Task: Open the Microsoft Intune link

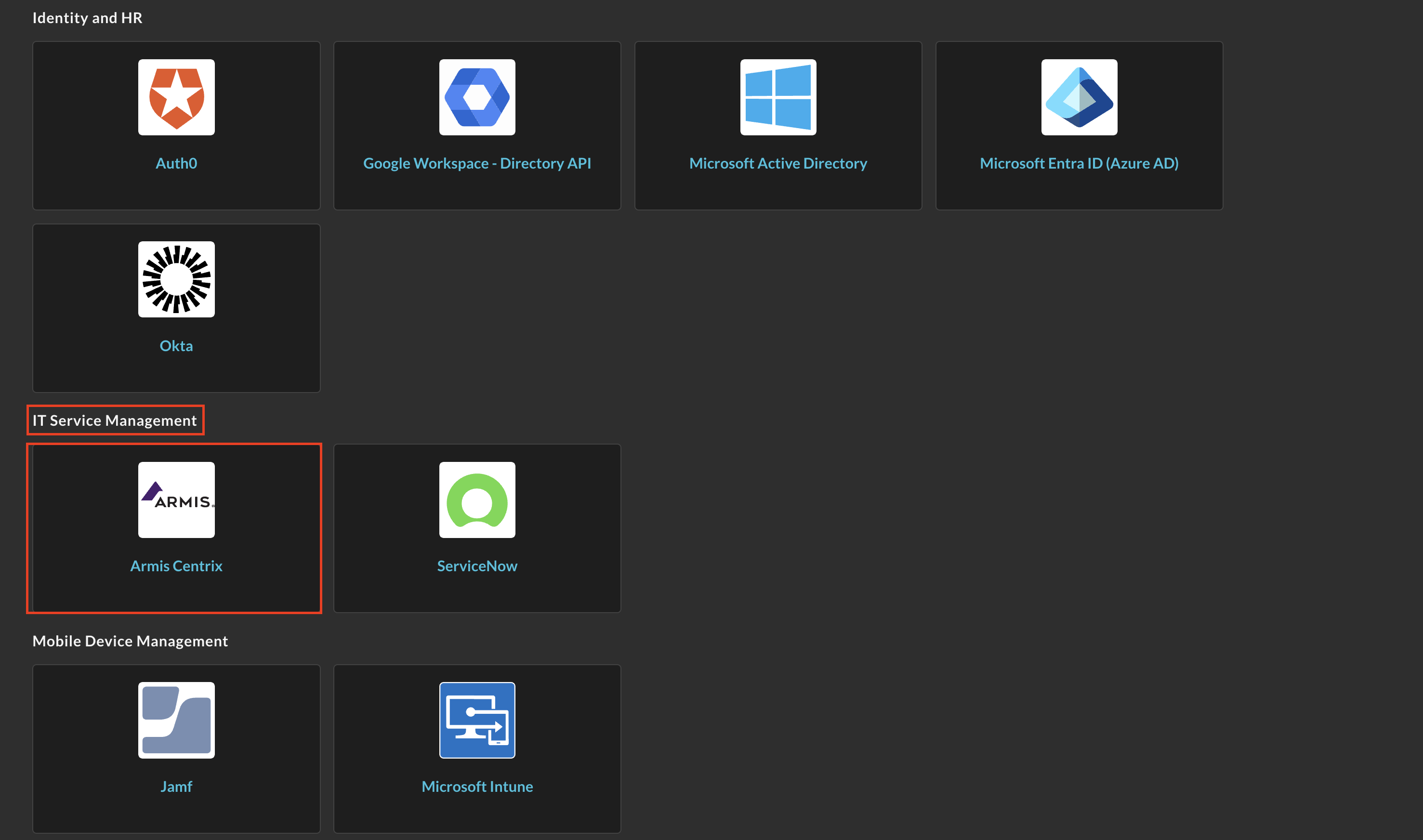Action: pos(477,787)
